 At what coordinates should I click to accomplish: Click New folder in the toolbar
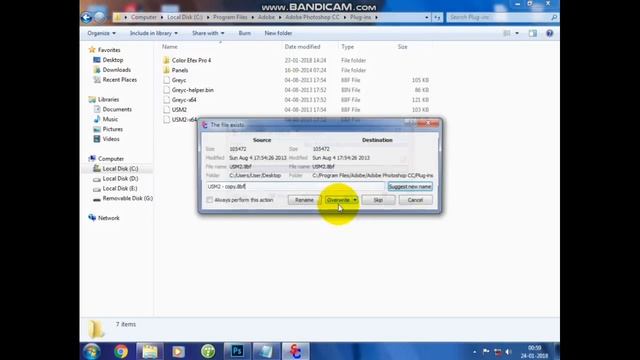coord(278,33)
